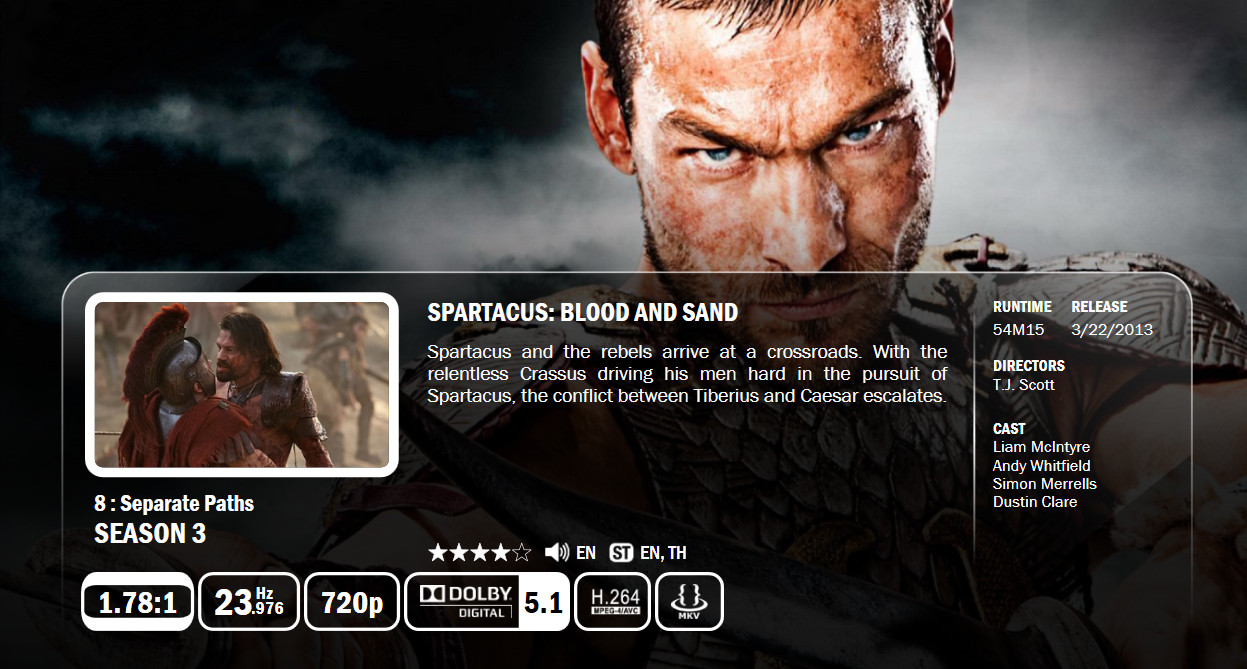The image size is (1247, 669).
Task: Click the audio speaker language icon
Action: point(556,553)
